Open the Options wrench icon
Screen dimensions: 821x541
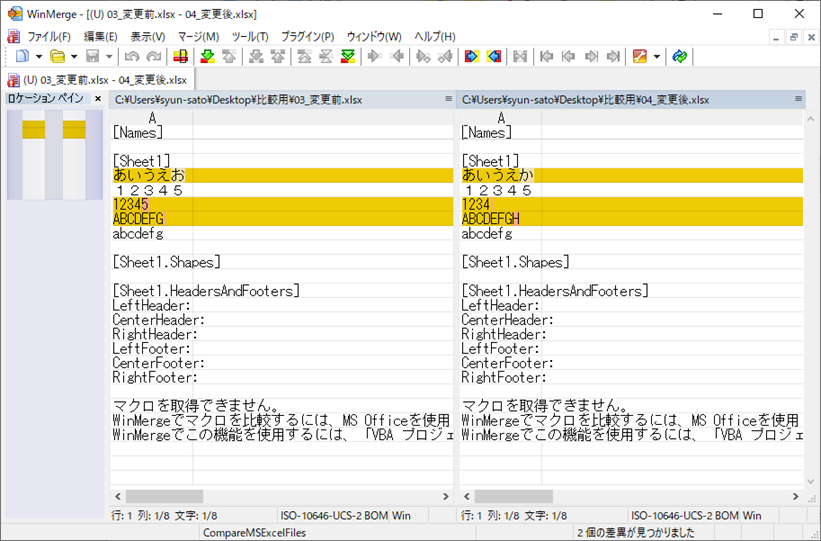tap(640, 56)
